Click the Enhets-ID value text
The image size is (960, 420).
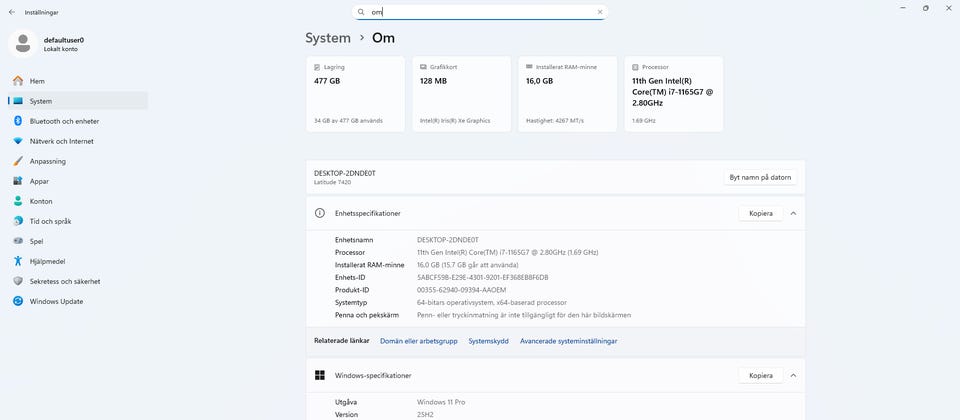(482, 277)
